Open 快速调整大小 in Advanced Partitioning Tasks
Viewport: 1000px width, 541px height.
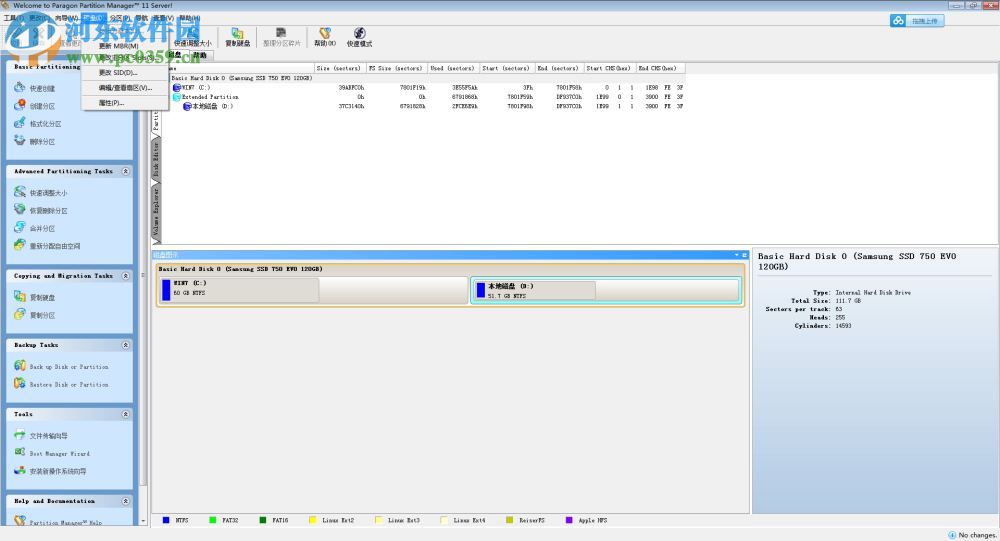pyautogui.click(x=41, y=193)
